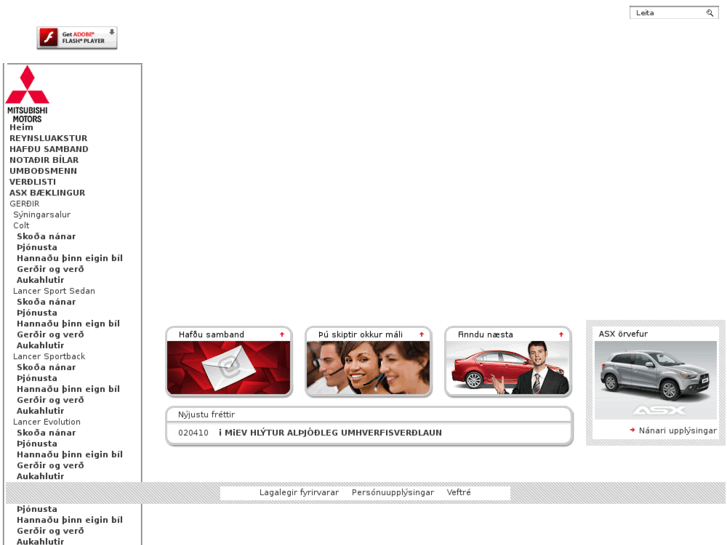This screenshot has width=727, height=545.
Task: Click the red arrow on Finndu næsta card
Action: coord(561,334)
